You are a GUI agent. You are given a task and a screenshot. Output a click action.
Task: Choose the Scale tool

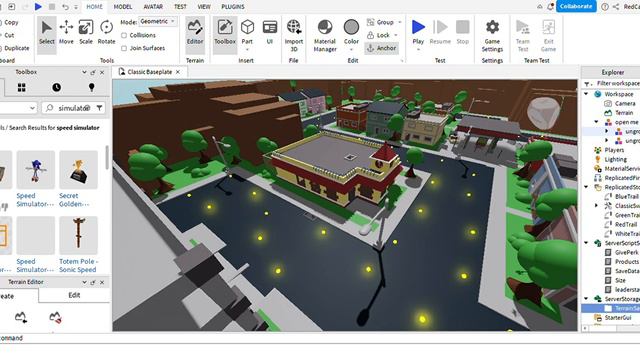click(86, 33)
